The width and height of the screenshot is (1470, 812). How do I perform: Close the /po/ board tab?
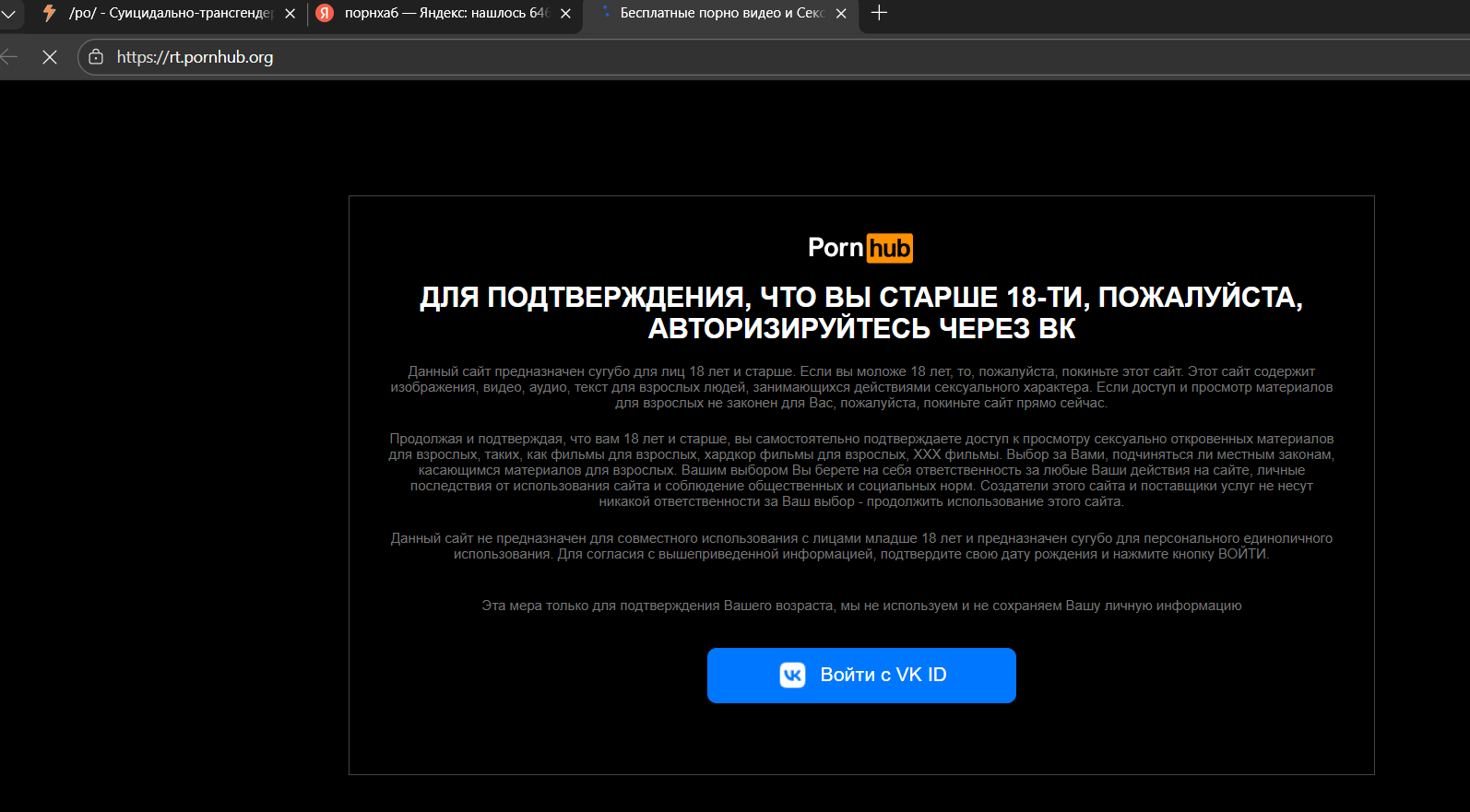[x=290, y=14]
